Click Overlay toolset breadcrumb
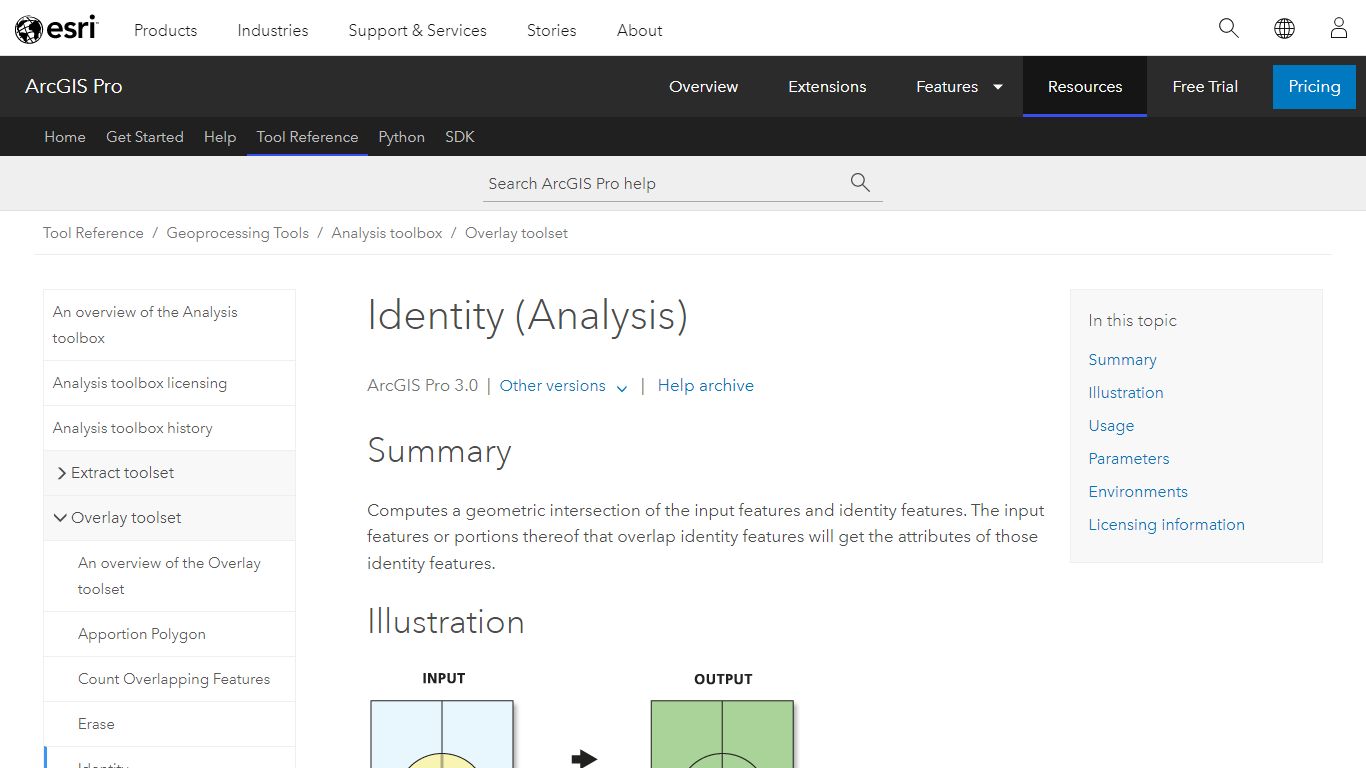The image size is (1366, 768). (x=516, y=233)
